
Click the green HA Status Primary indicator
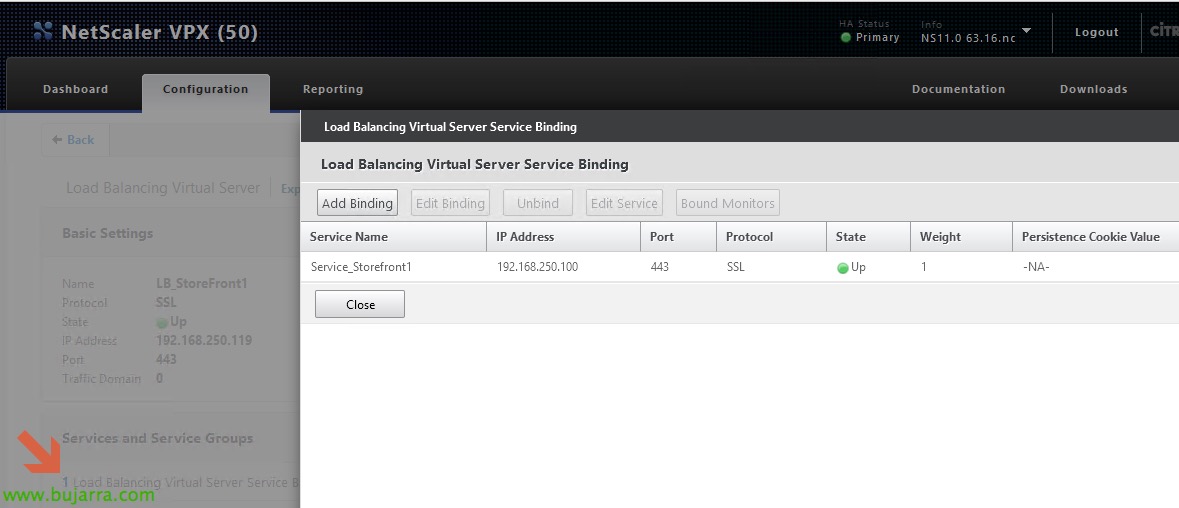click(846, 38)
